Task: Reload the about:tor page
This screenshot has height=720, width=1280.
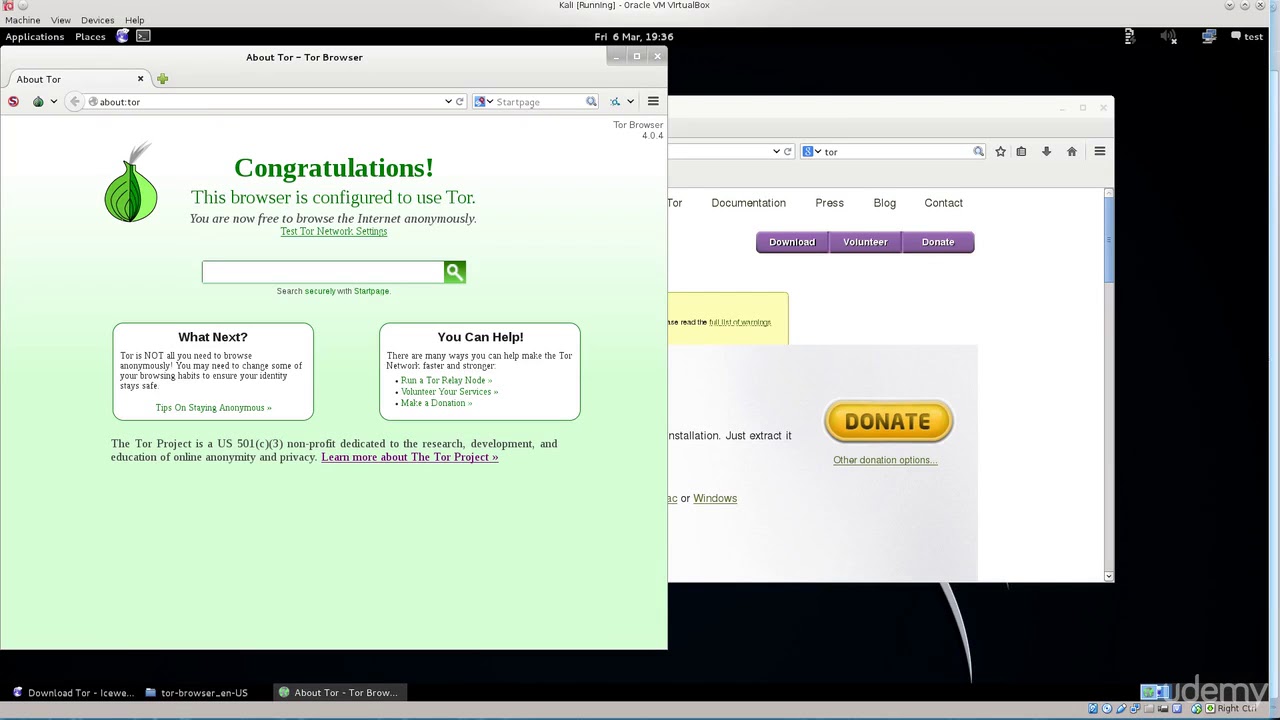Action: pyautogui.click(x=460, y=101)
